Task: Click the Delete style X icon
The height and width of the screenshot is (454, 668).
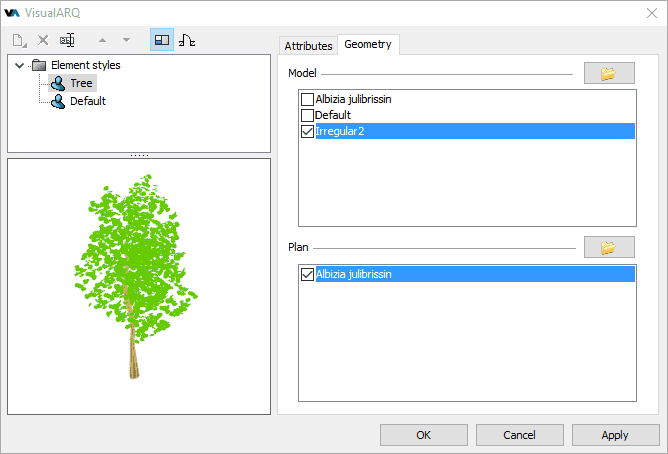Action: coord(43,40)
